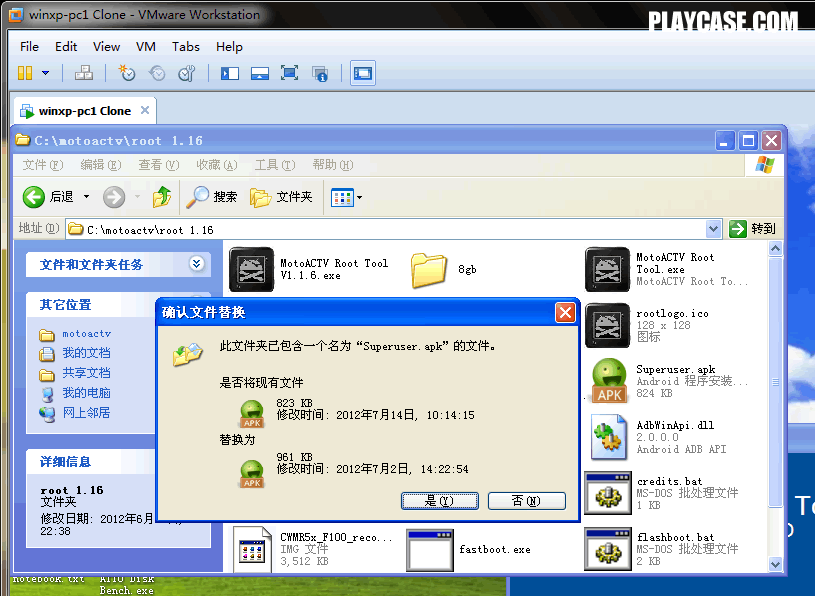The height and width of the screenshot is (596, 815).
Task: Open 我的电脑 in the side panel
Action: [86, 393]
